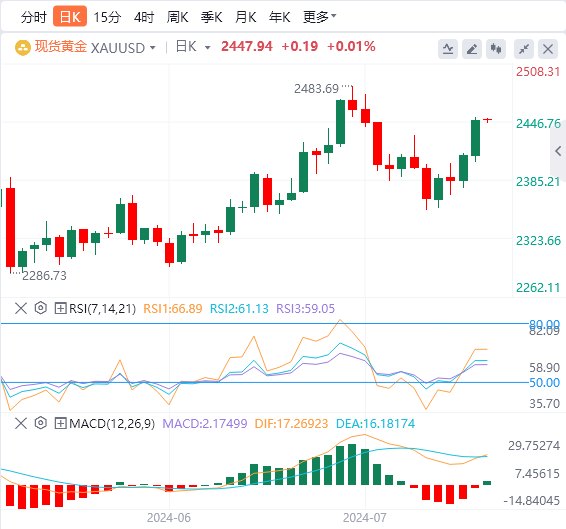Image resolution: width=566 pixels, height=529 pixels.
Task: Click the RSI 35.70 axis label
Action: 544,403
